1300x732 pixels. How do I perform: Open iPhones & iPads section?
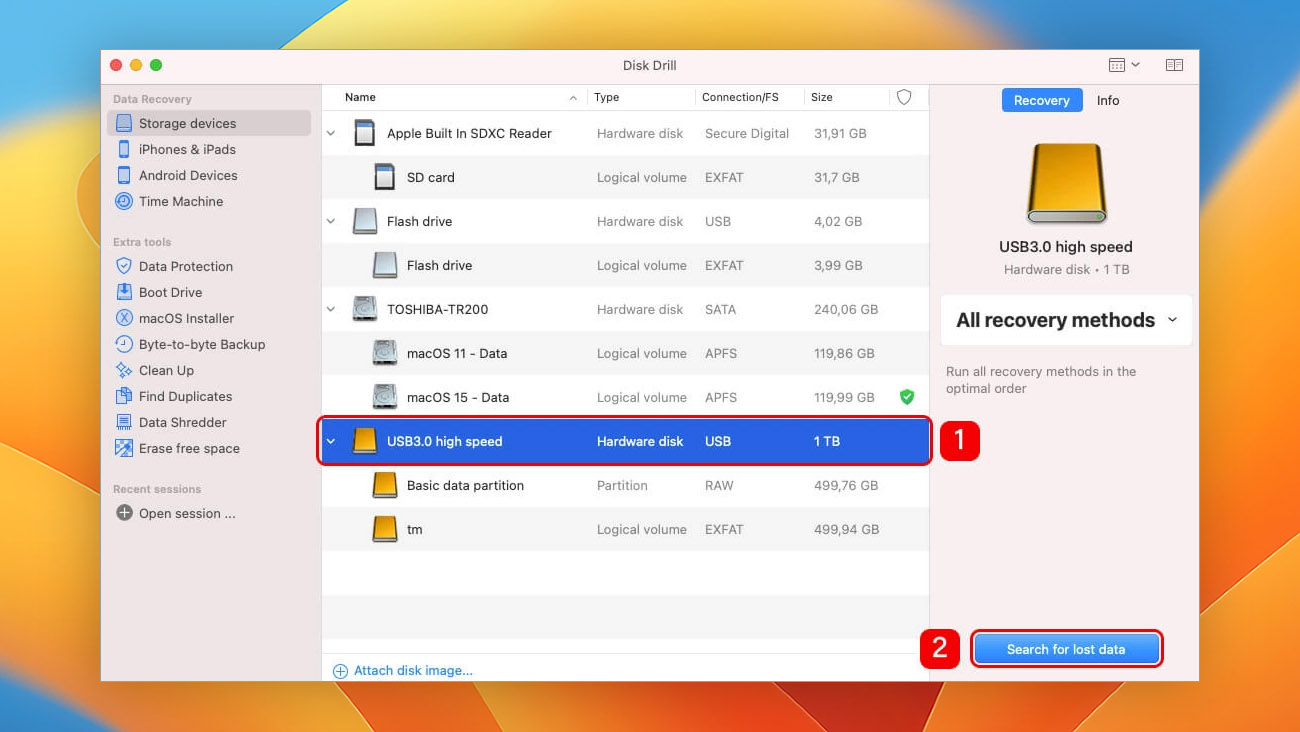(x=187, y=149)
